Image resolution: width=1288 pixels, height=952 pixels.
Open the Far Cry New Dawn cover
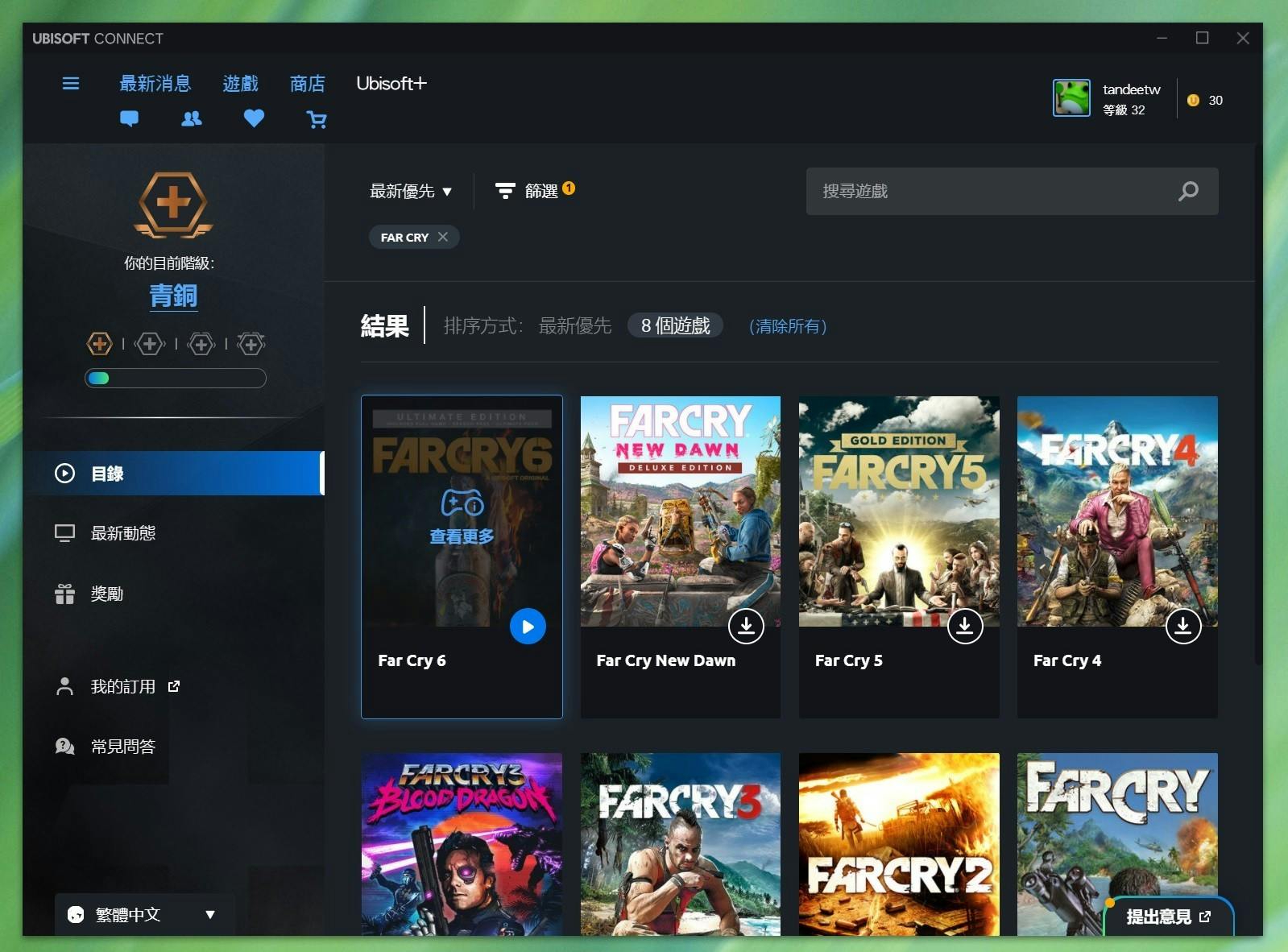point(681,511)
